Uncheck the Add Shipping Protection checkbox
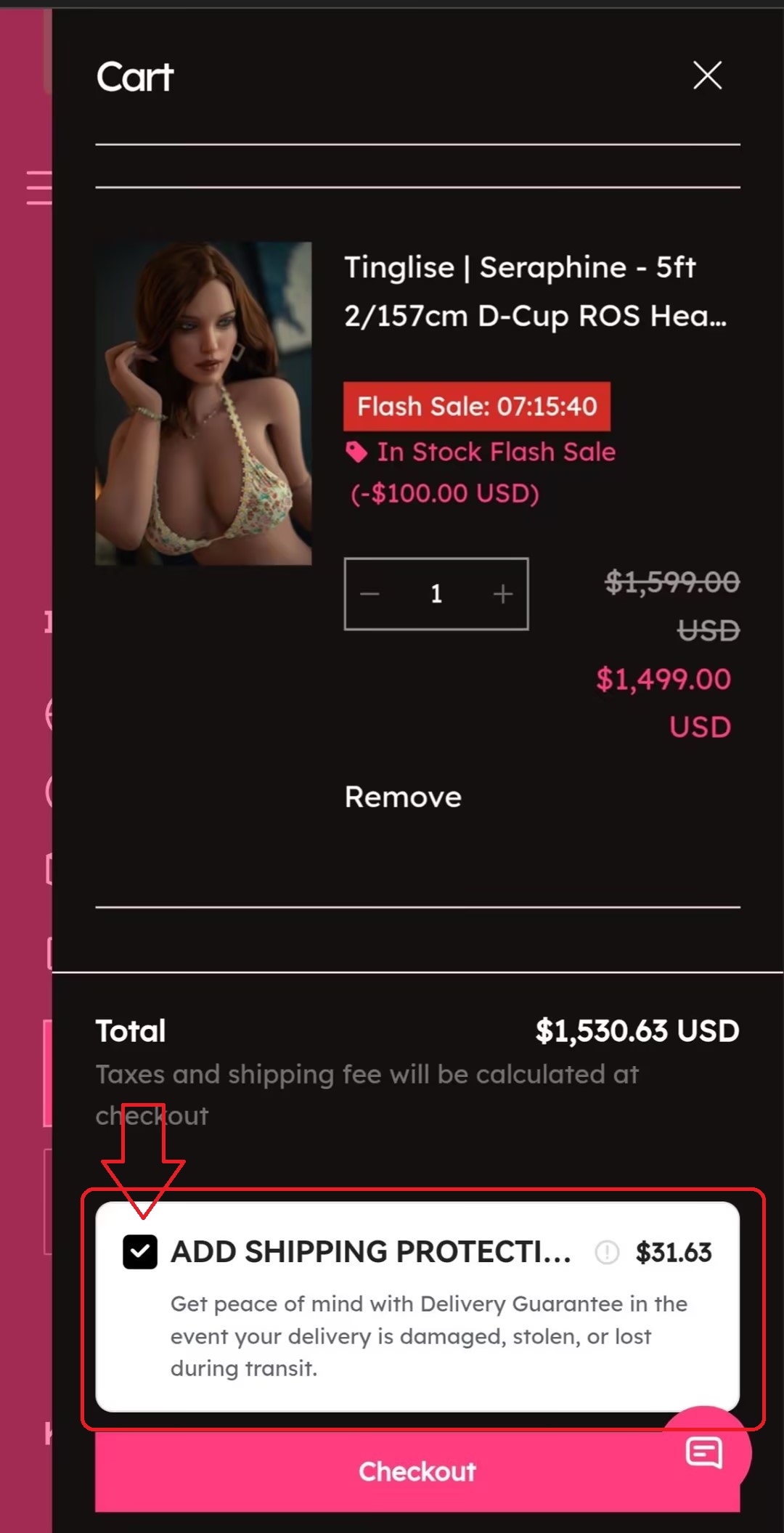This screenshot has height=1533, width=784. (140, 1252)
